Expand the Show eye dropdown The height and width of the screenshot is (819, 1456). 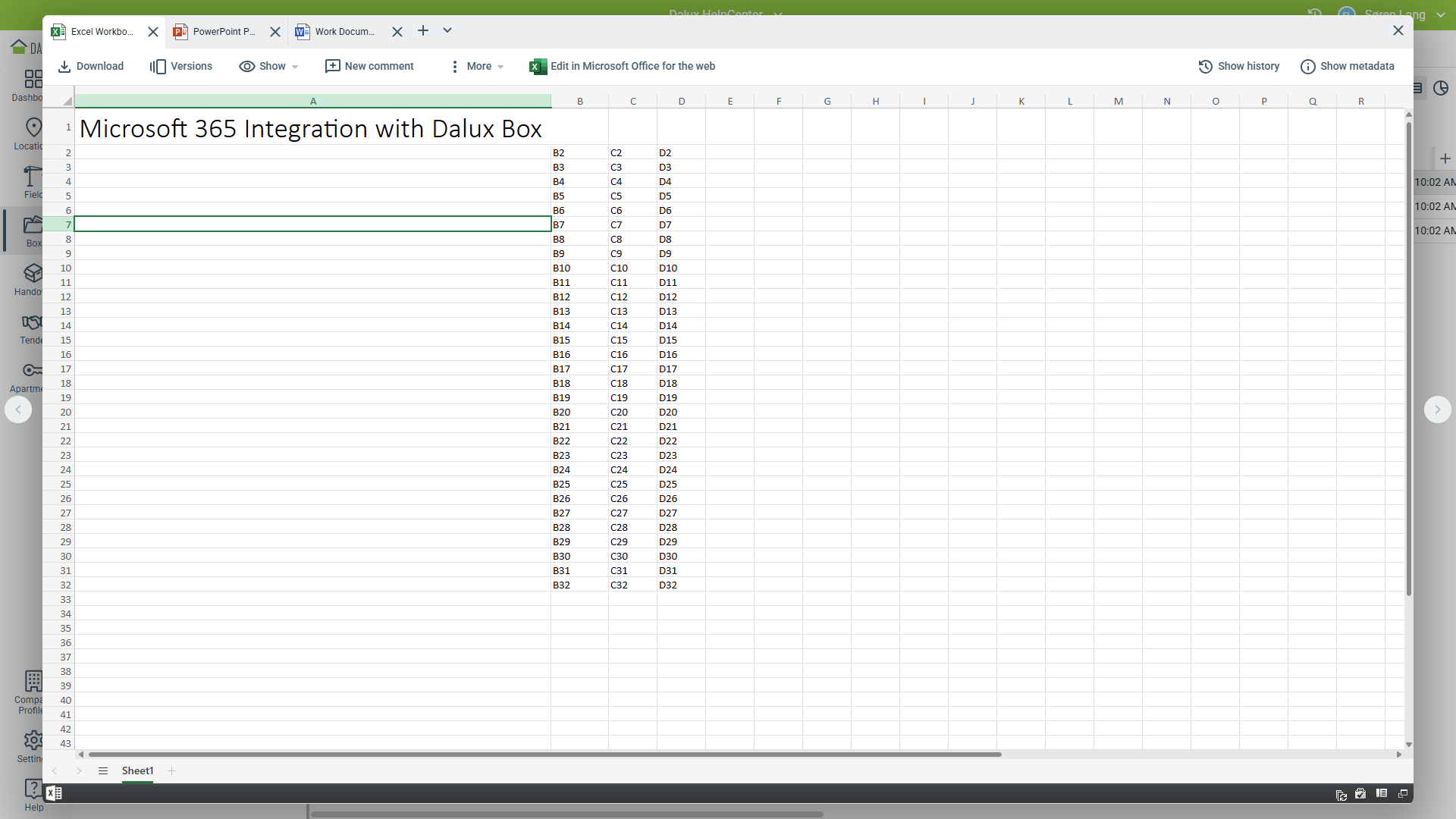tap(268, 67)
